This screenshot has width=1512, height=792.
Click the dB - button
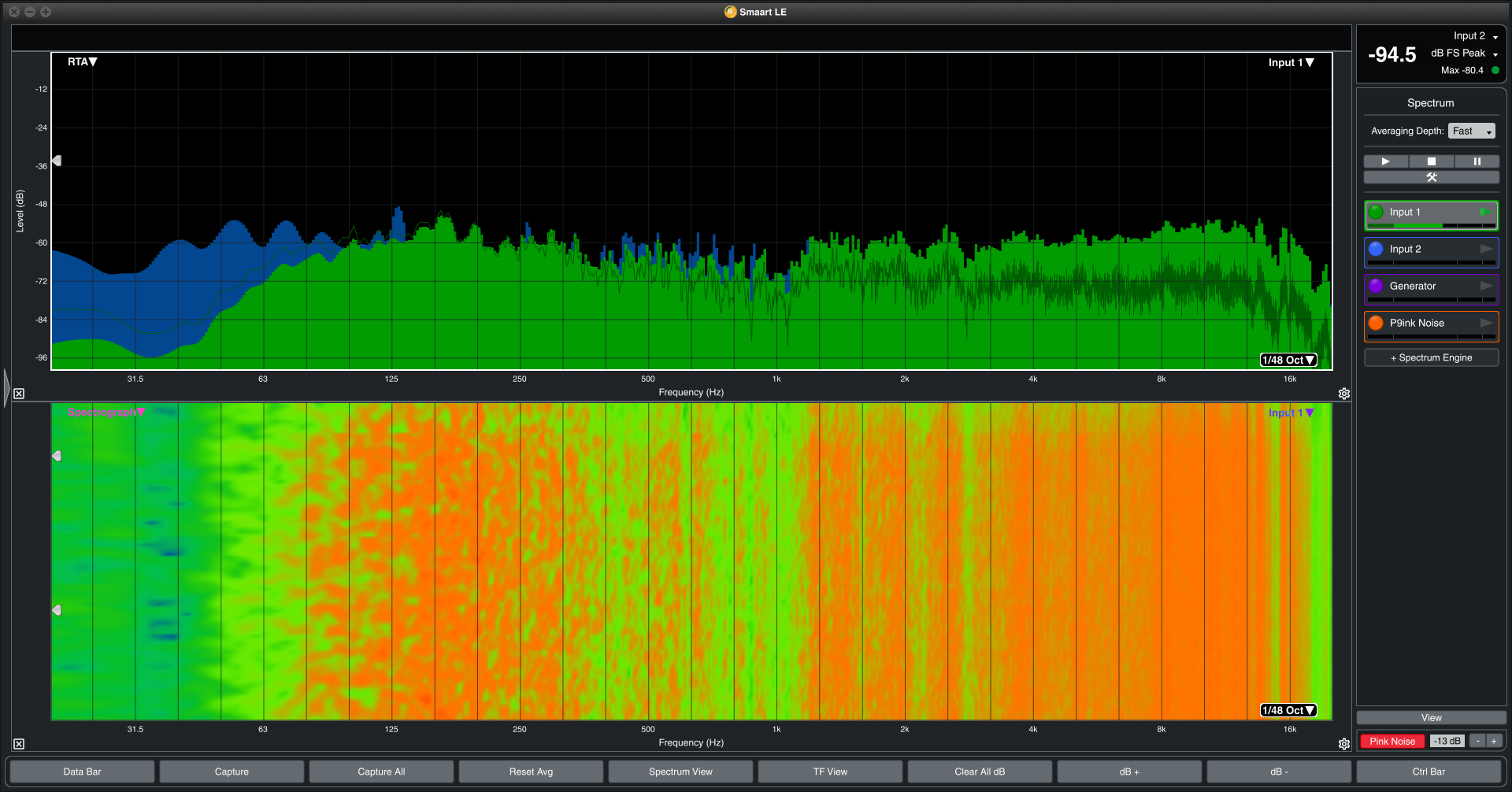pos(1279,772)
